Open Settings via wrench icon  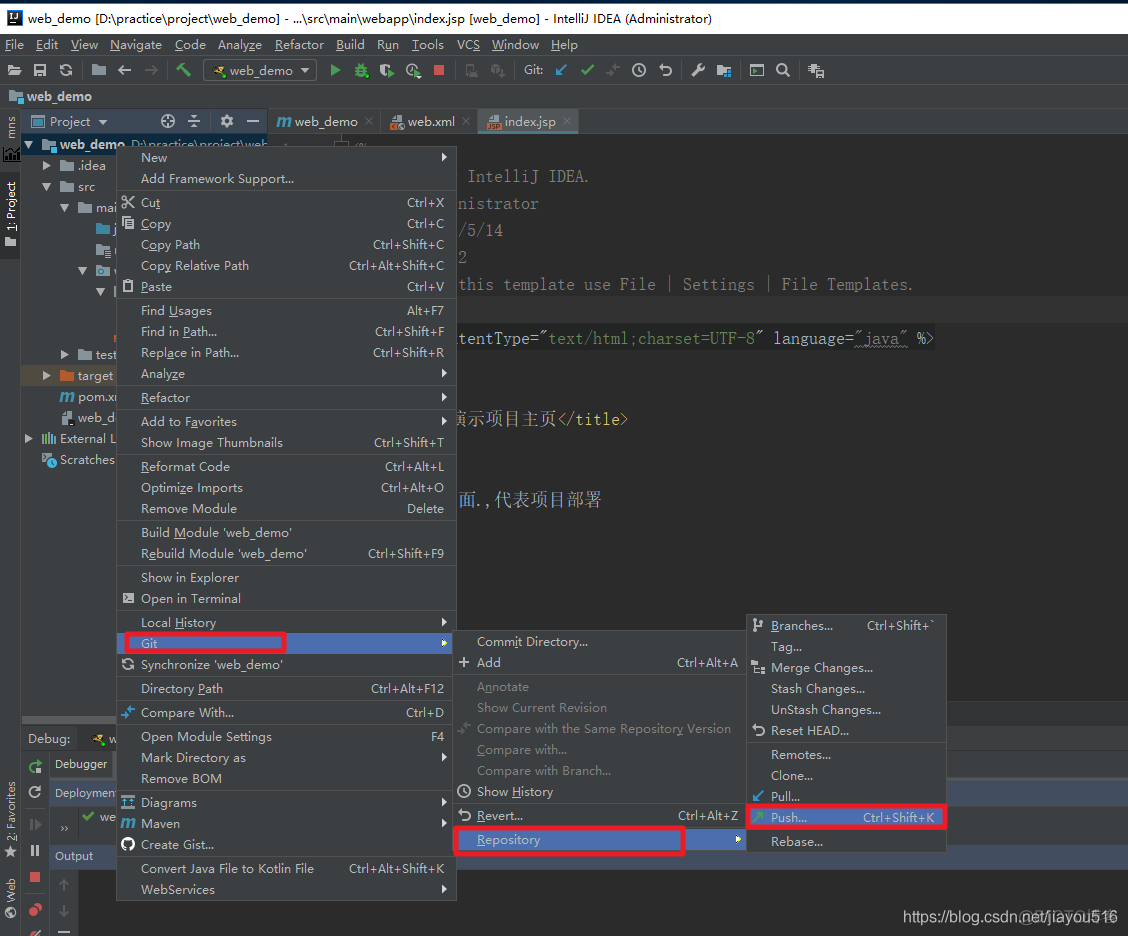pos(698,71)
